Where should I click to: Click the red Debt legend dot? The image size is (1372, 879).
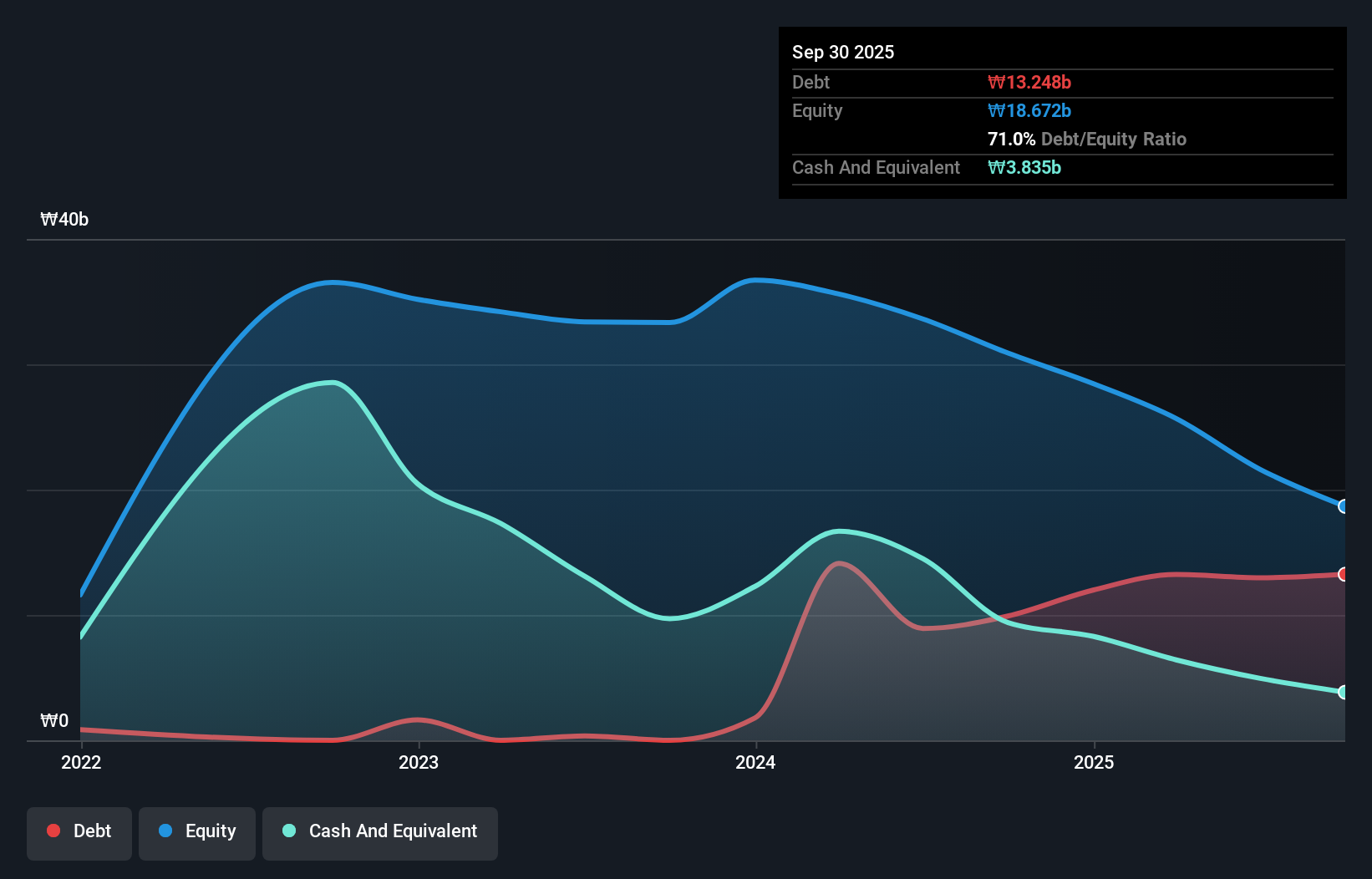(52, 831)
